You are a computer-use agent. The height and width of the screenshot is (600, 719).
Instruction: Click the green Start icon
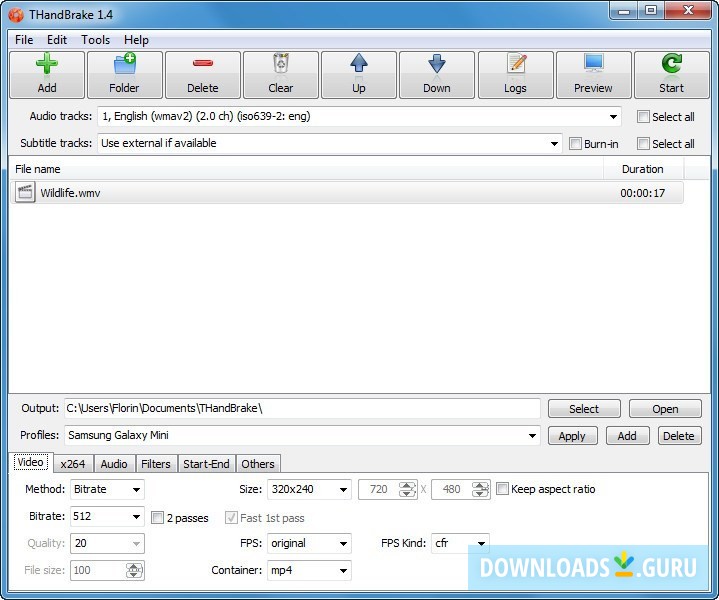pyautogui.click(x=671, y=63)
